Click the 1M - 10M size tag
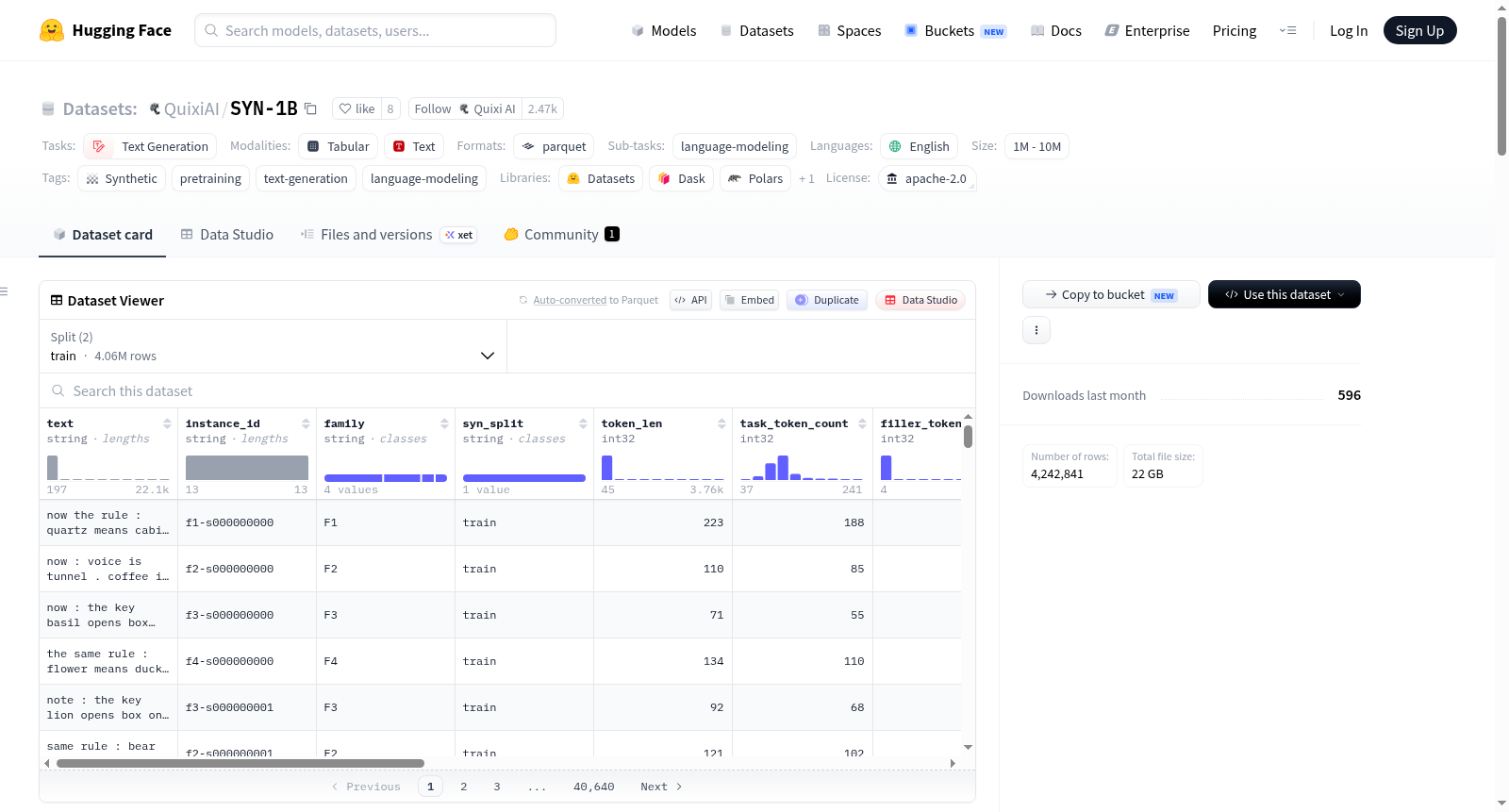The height and width of the screenshot is (812, 1509). (x=1037, y=146)
